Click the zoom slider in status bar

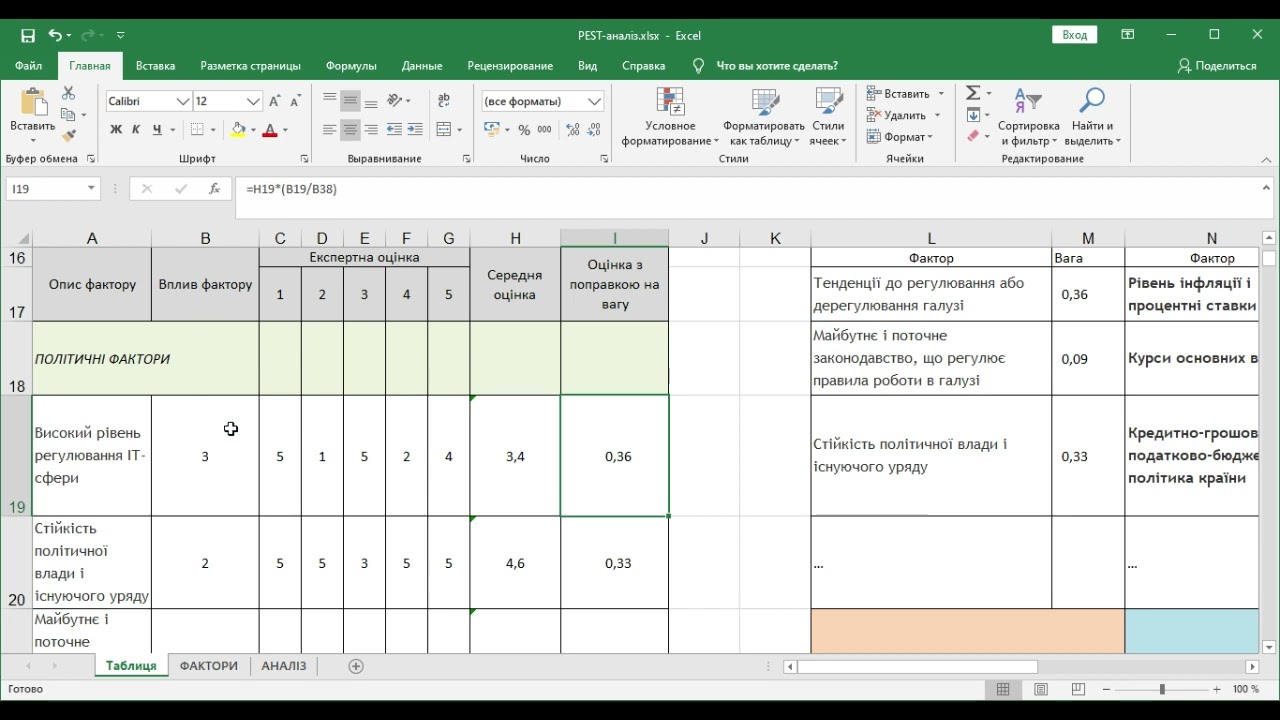[x=1162, y=690]
